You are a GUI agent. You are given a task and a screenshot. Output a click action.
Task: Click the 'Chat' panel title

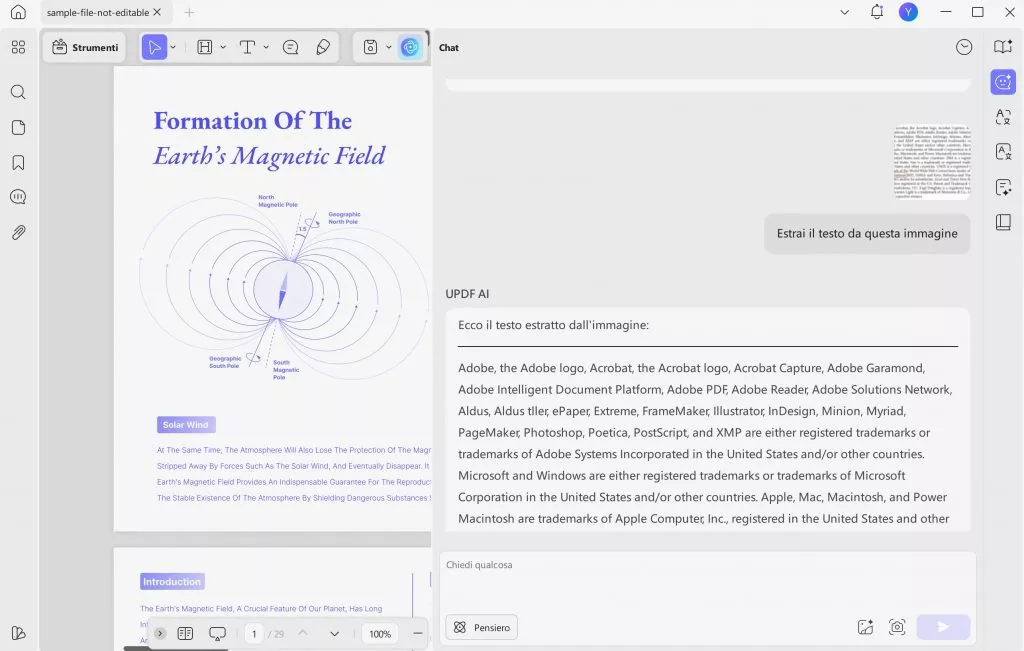pos(449,48)
